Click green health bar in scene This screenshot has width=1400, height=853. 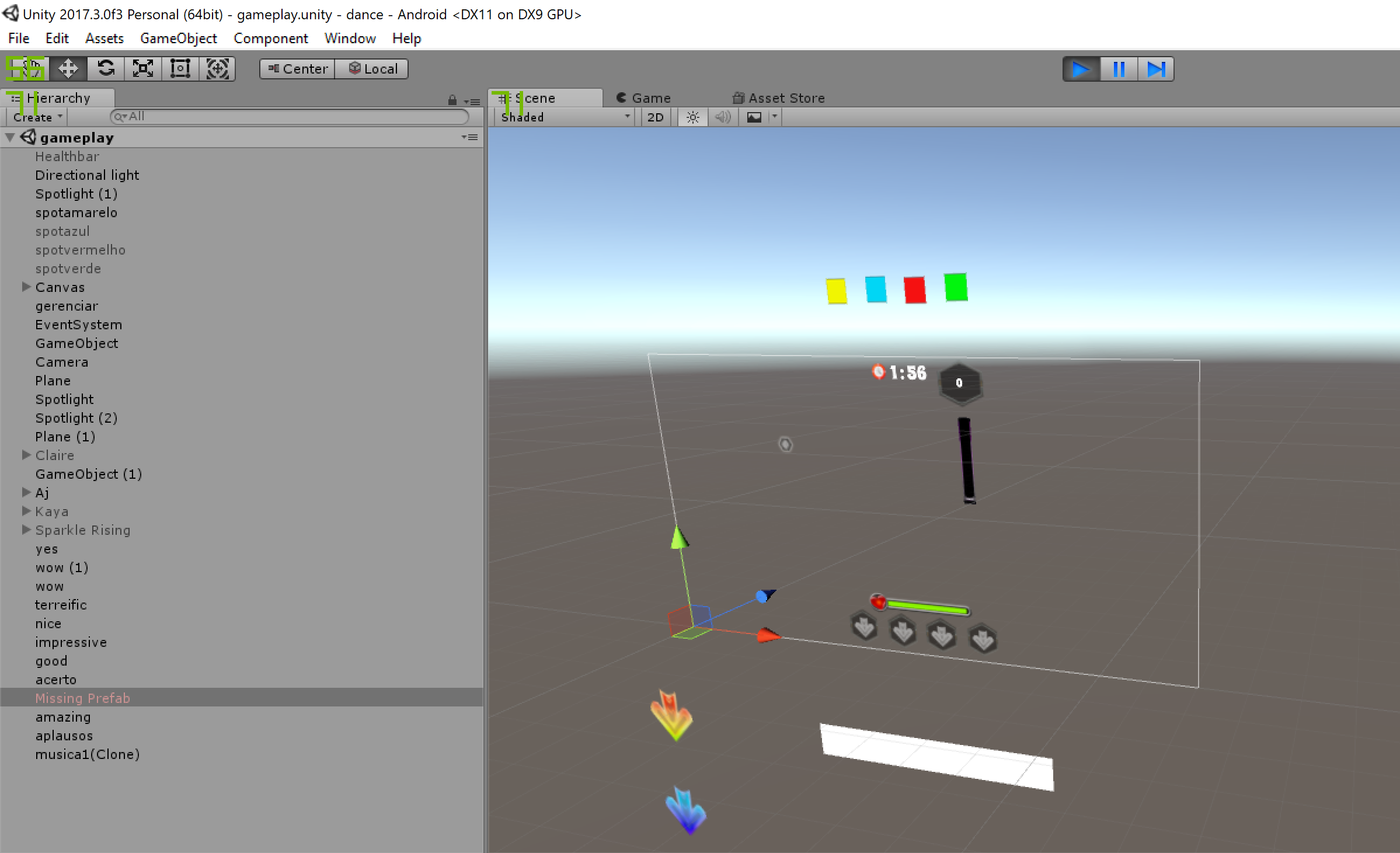click(927, 607)
